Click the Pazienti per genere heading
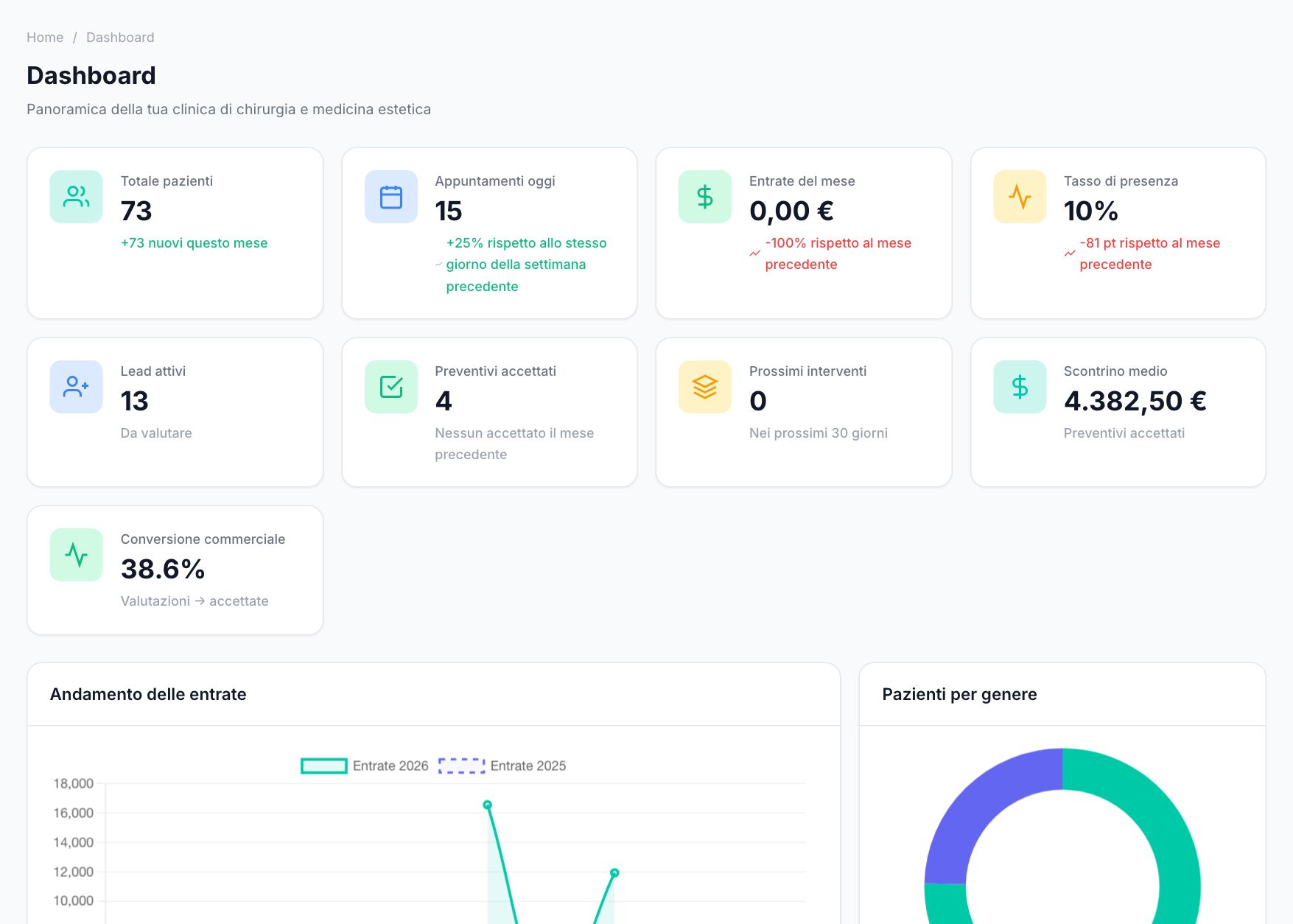 coord(959,694)
